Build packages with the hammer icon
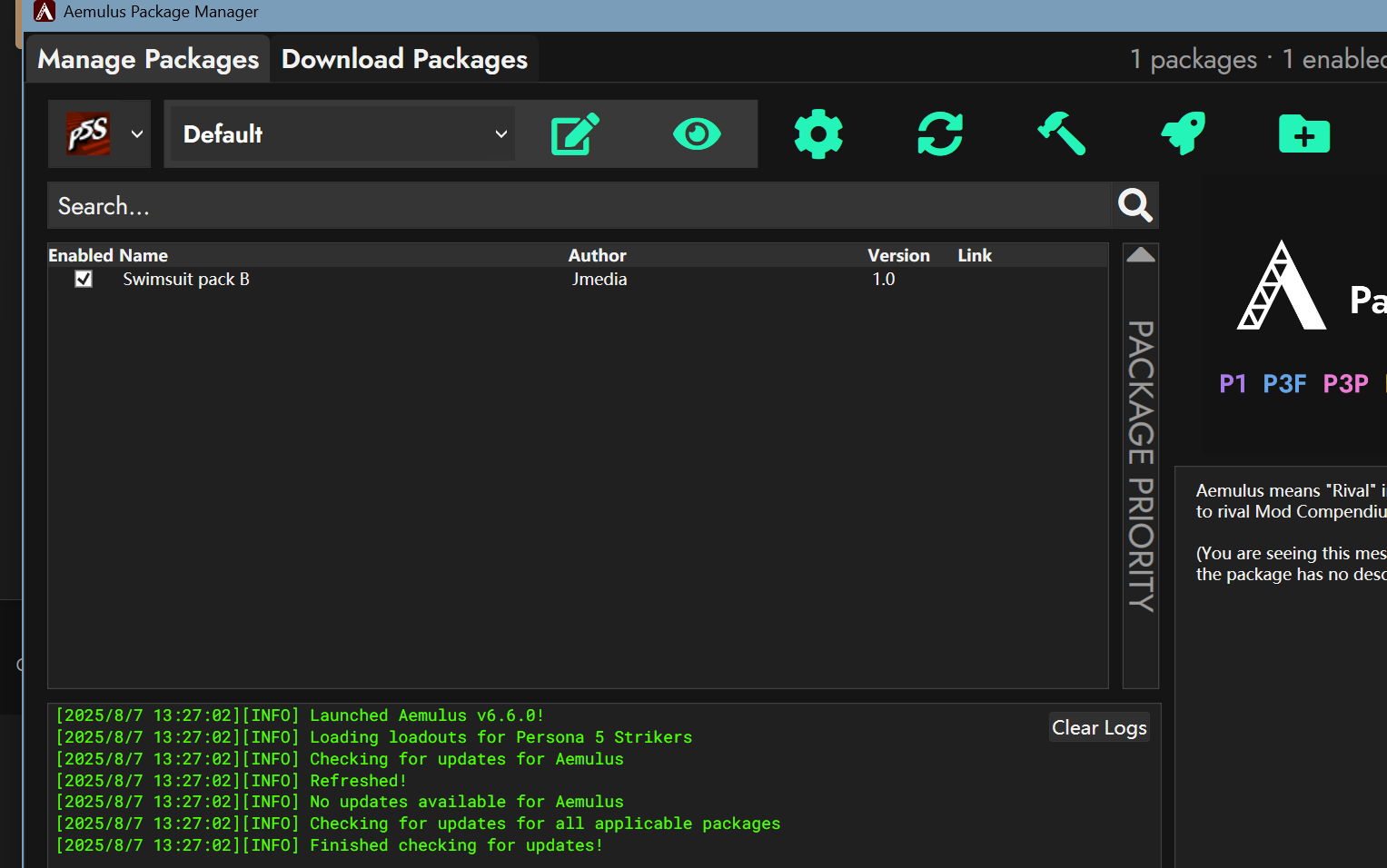This screenshot has height=868, width=1387. 1062,134
